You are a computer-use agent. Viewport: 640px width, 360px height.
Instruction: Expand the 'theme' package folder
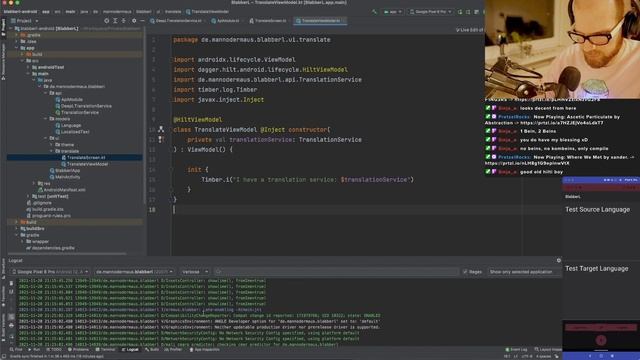point(51,144)
